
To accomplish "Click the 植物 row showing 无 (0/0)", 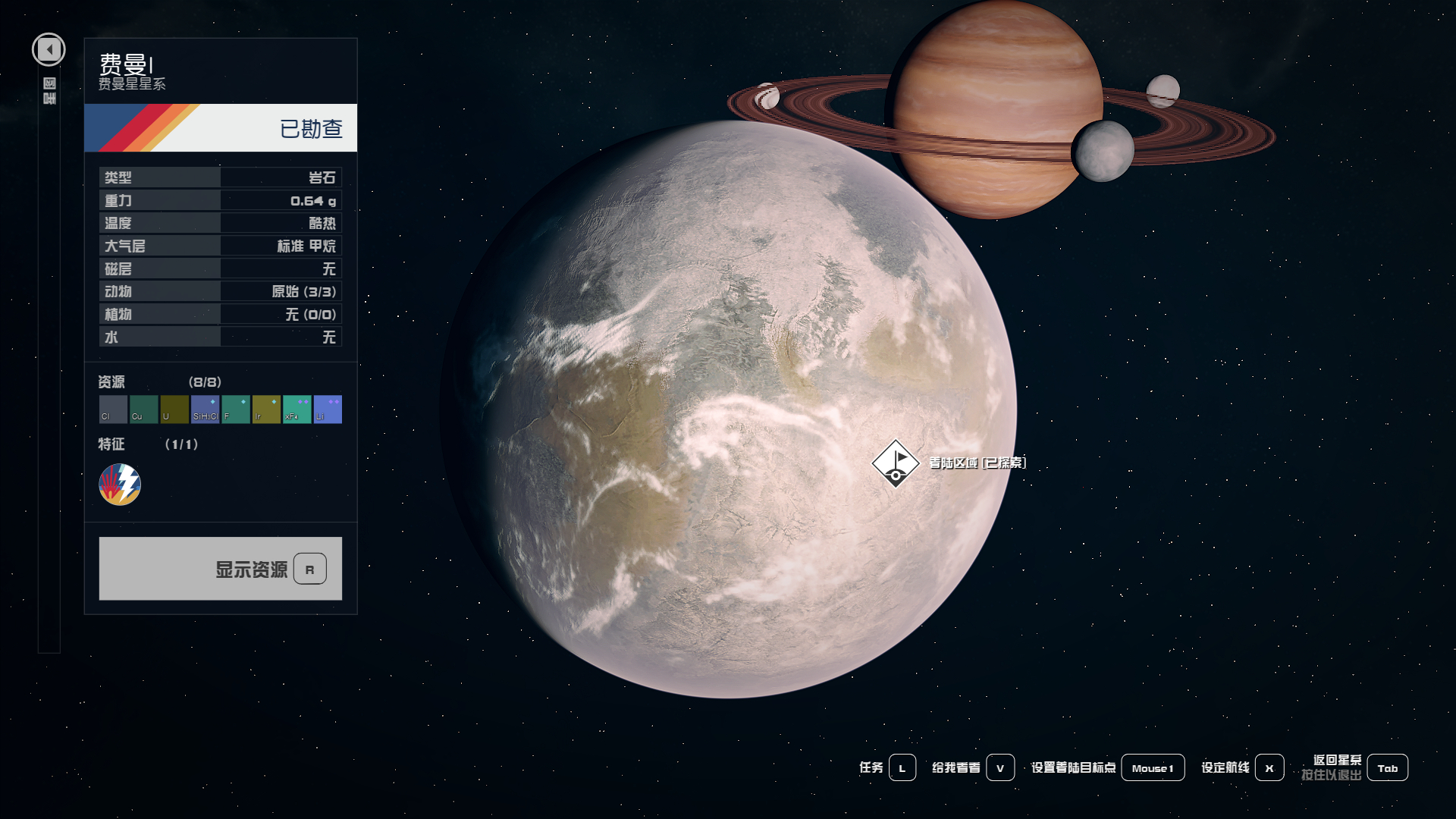I will coord(221,314).
